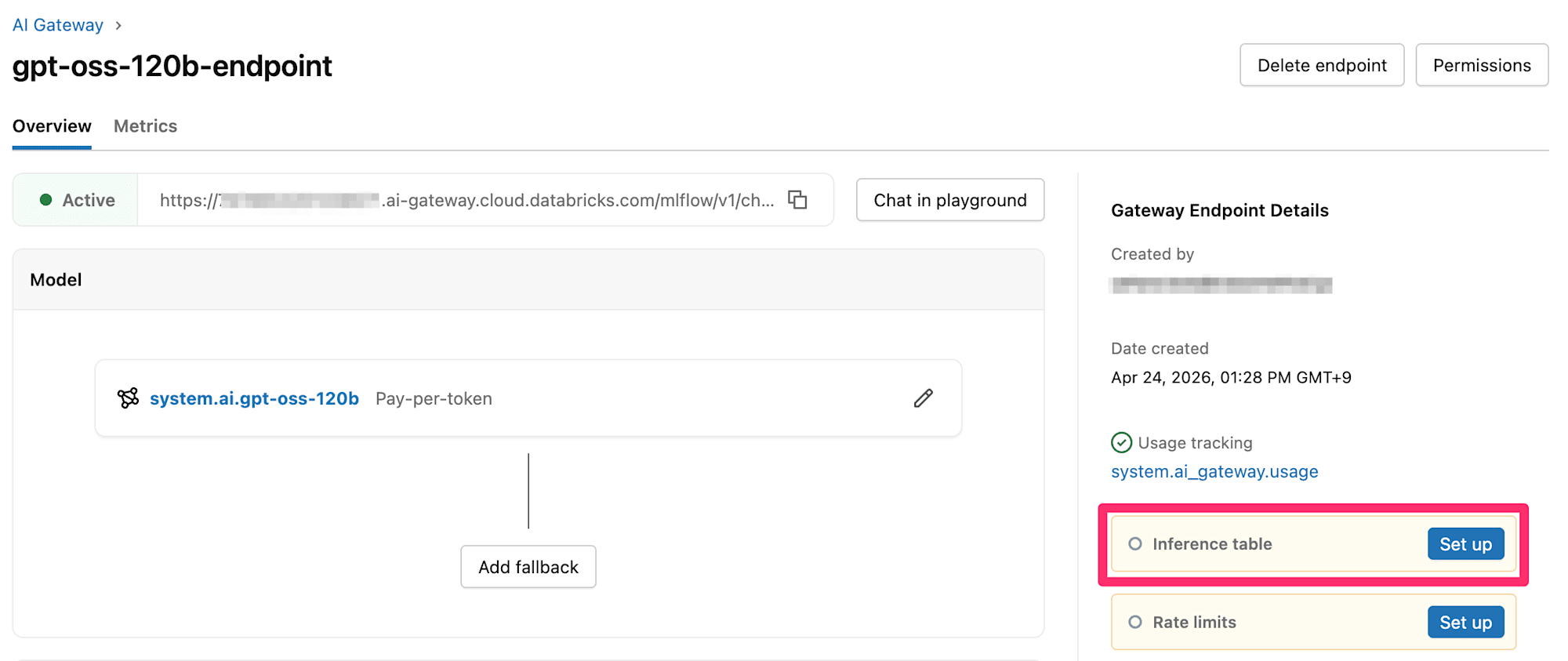Set up the Inference table
This screenshot has height=661, width=1568.
[x=1465, y=543]
